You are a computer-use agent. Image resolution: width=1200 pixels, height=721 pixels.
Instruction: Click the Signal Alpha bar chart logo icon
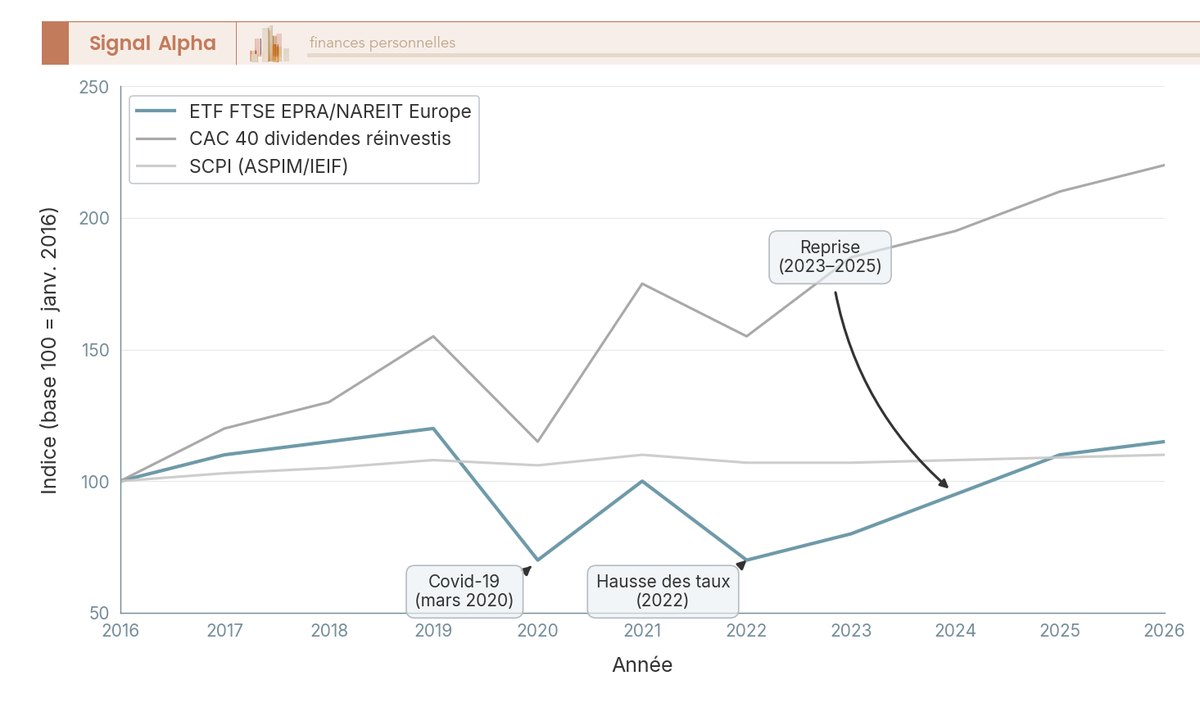[x=267, y=43]
